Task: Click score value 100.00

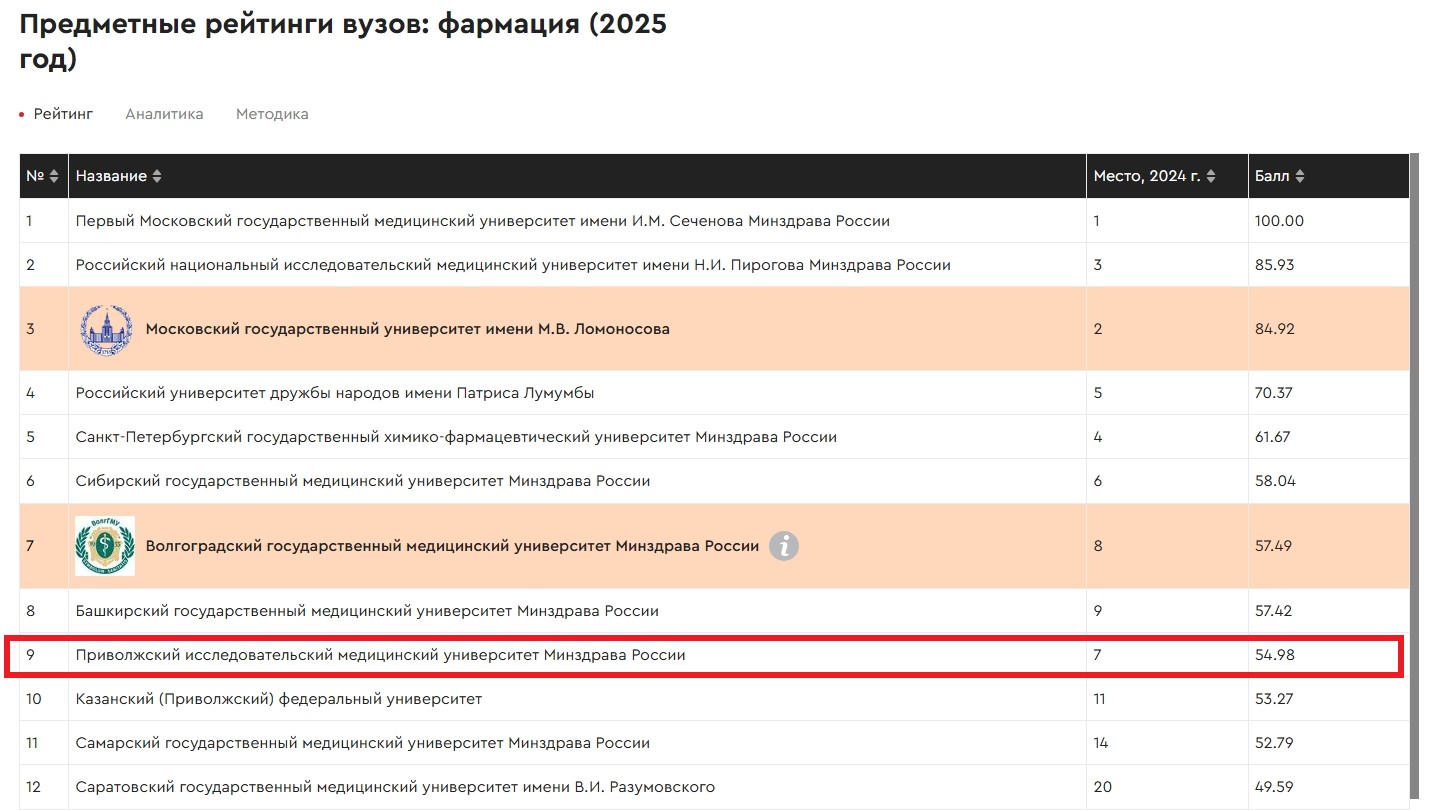Action: [1279, 221]
